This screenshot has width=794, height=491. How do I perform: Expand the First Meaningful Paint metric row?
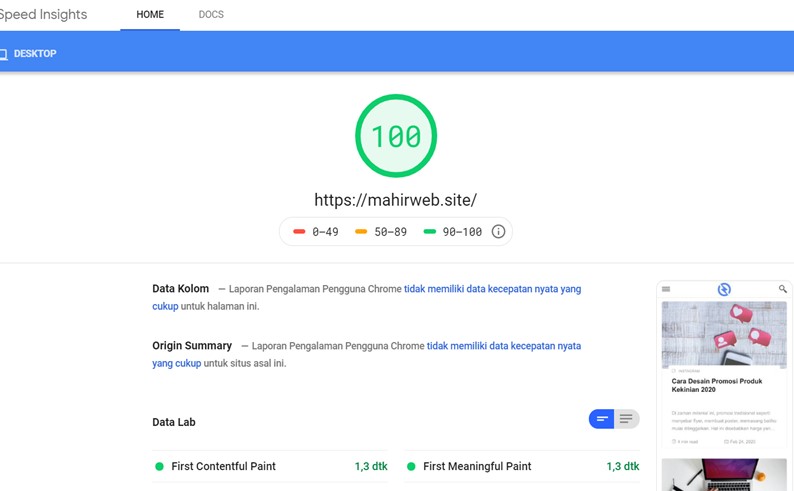[520, 467]
